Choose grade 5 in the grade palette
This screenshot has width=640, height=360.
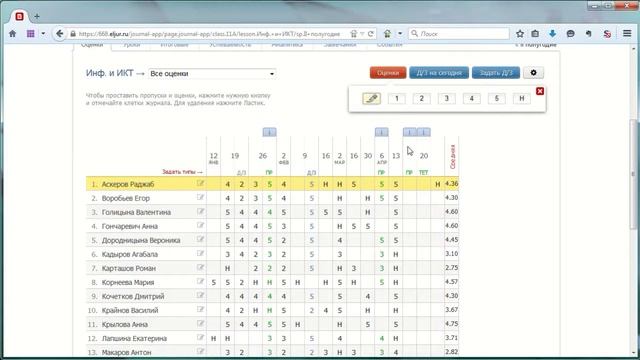(497, 98)
